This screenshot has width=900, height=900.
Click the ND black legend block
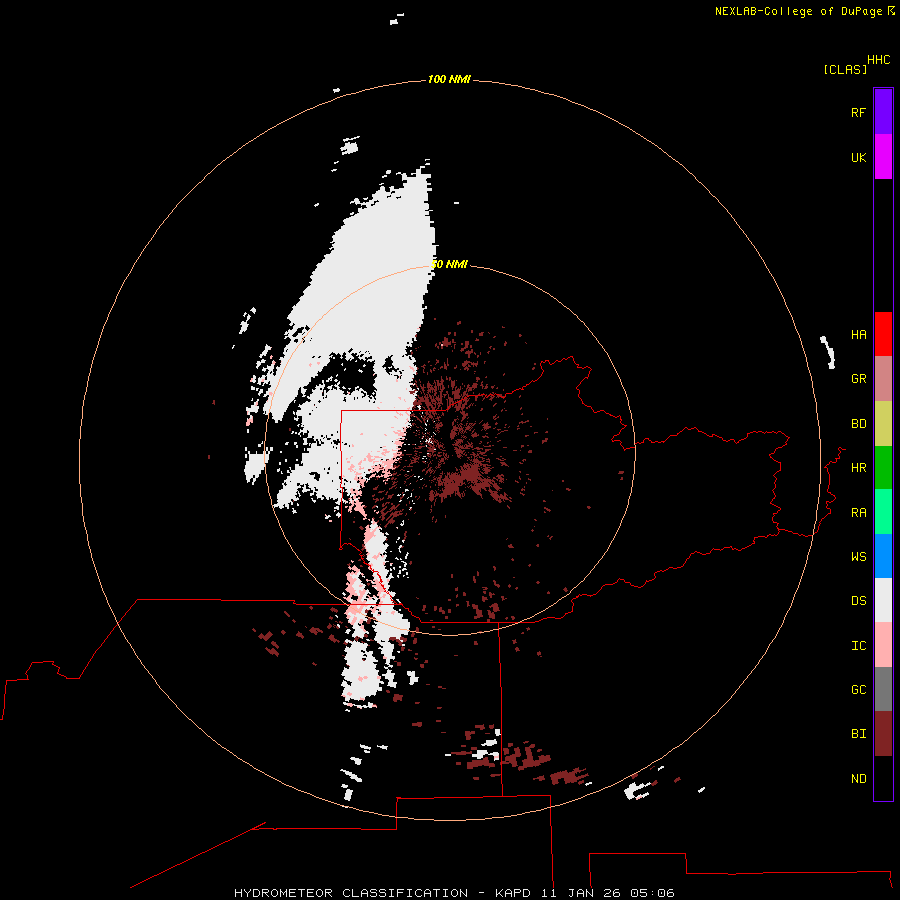click(x=883, y=778)
